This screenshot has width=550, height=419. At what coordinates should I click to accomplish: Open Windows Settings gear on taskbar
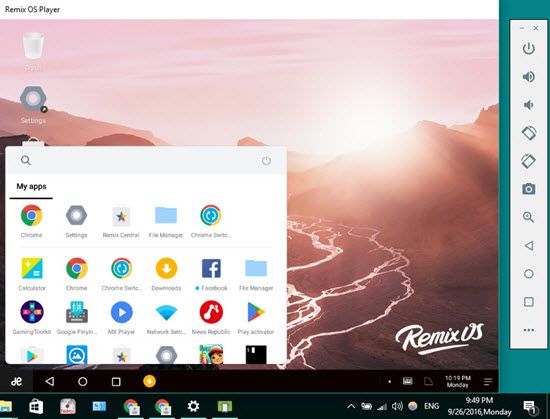[193, 406]
